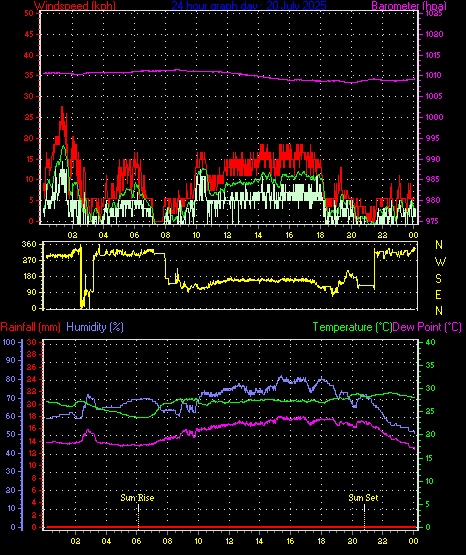Click the '270' wind direction axis value
Image resolution: width=466 pixels, height=555 pixels.
(29, 261)
